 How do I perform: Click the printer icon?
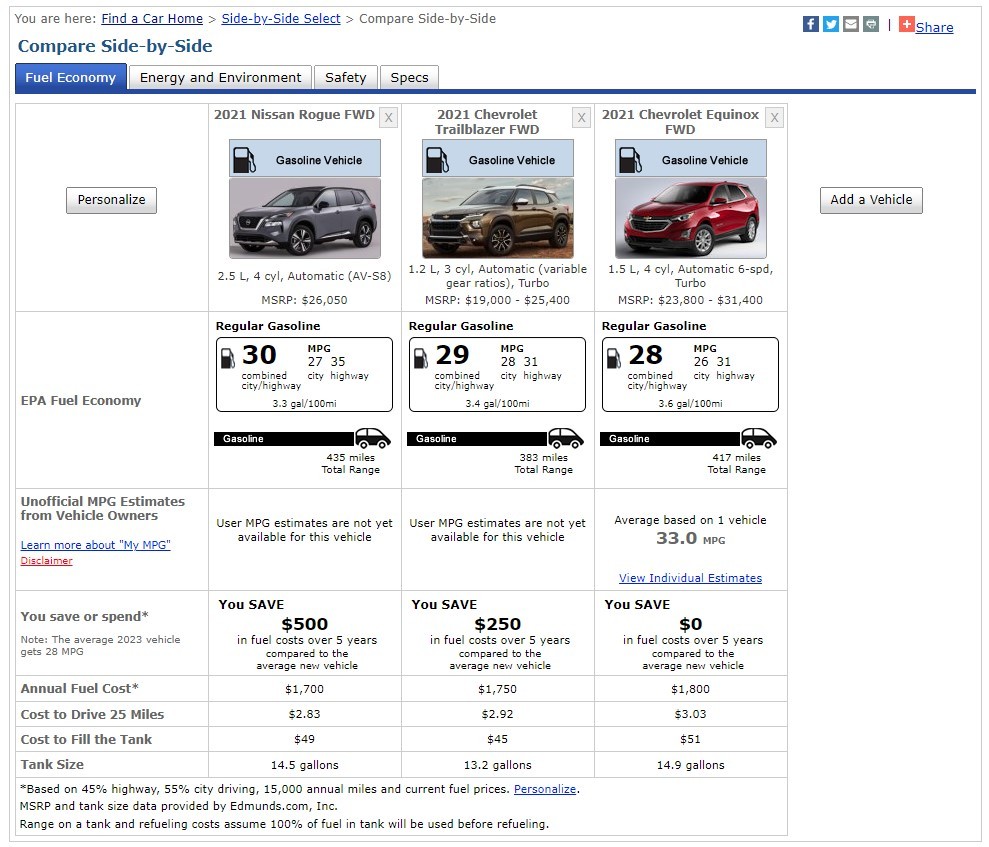871,25
